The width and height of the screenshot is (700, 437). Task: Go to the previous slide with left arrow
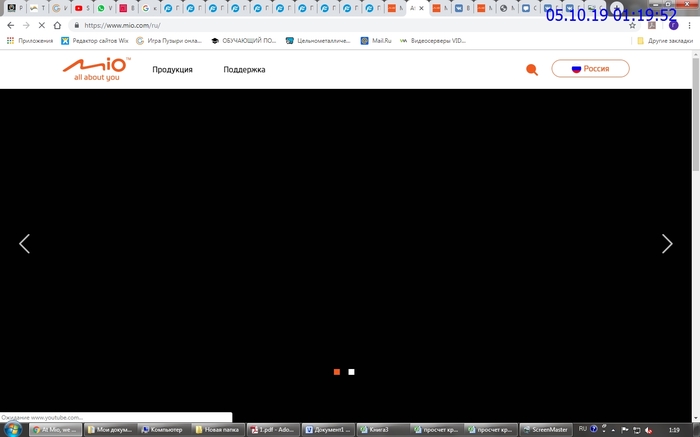coord(25,243)
